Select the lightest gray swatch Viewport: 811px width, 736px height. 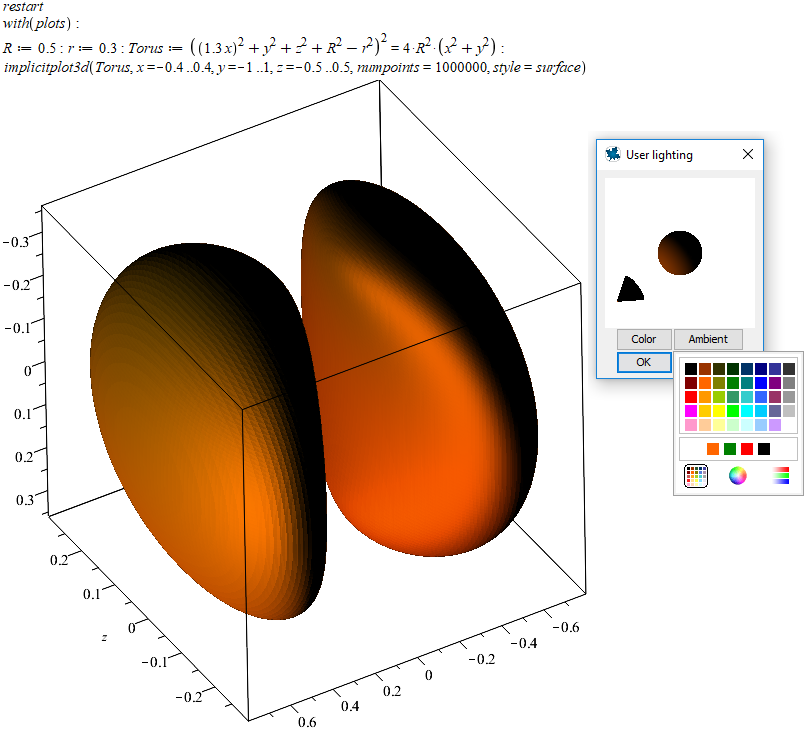(x=789, y=411)
